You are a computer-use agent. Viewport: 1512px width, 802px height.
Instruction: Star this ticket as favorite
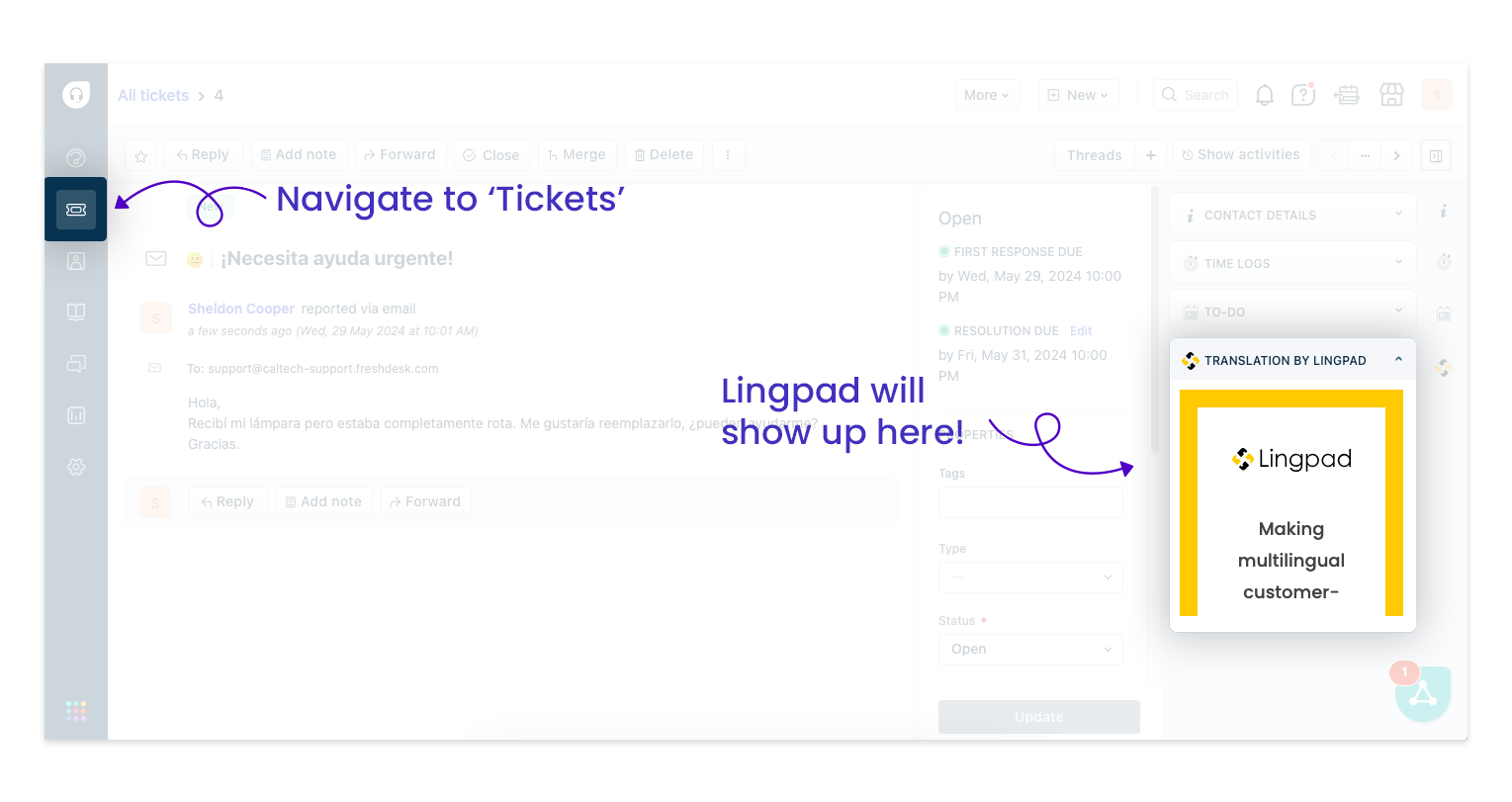[141, 155]
